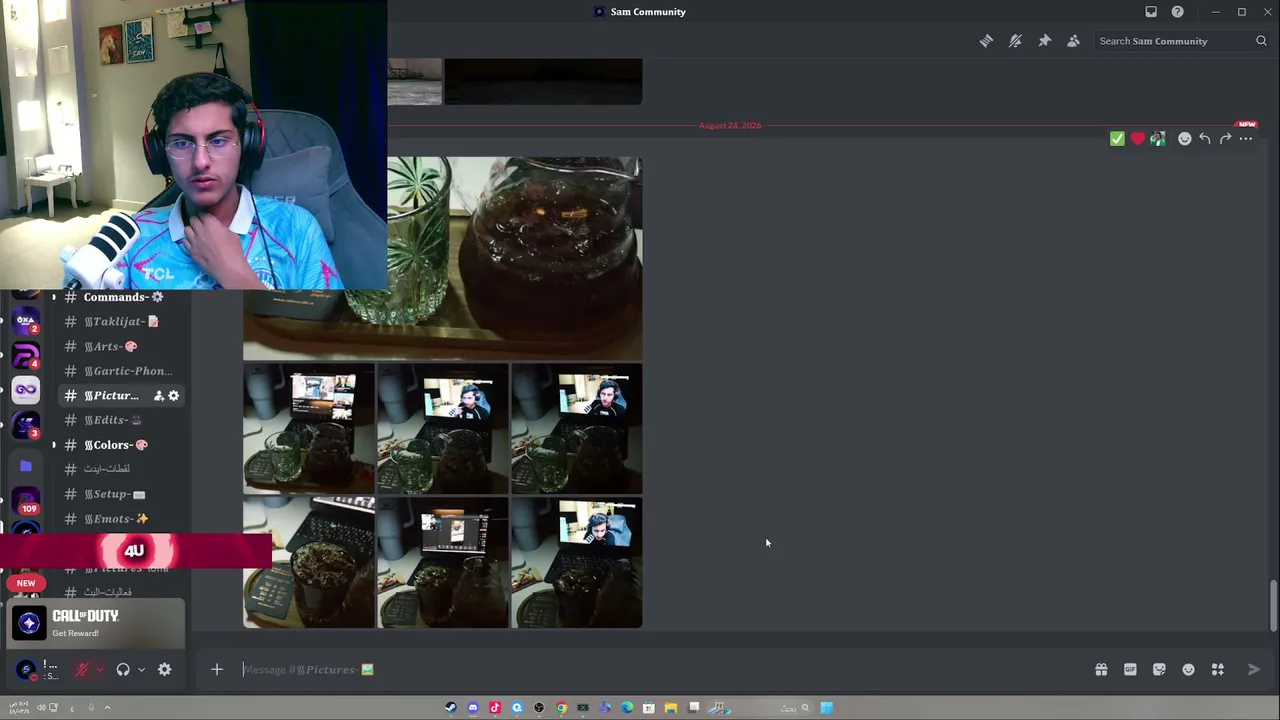Open the Discord inbox

point(1151,12)
